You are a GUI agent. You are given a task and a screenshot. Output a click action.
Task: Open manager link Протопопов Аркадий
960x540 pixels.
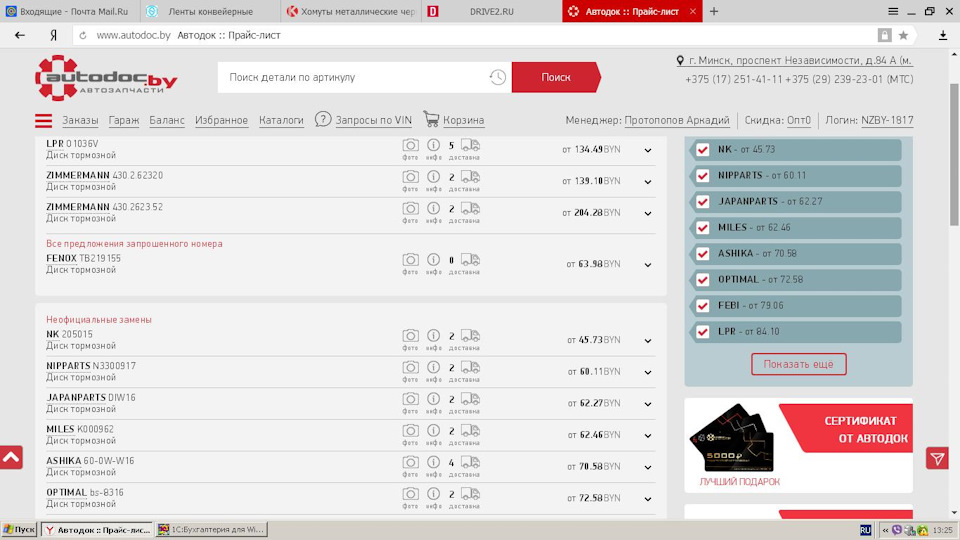click(x=677, y=120)
